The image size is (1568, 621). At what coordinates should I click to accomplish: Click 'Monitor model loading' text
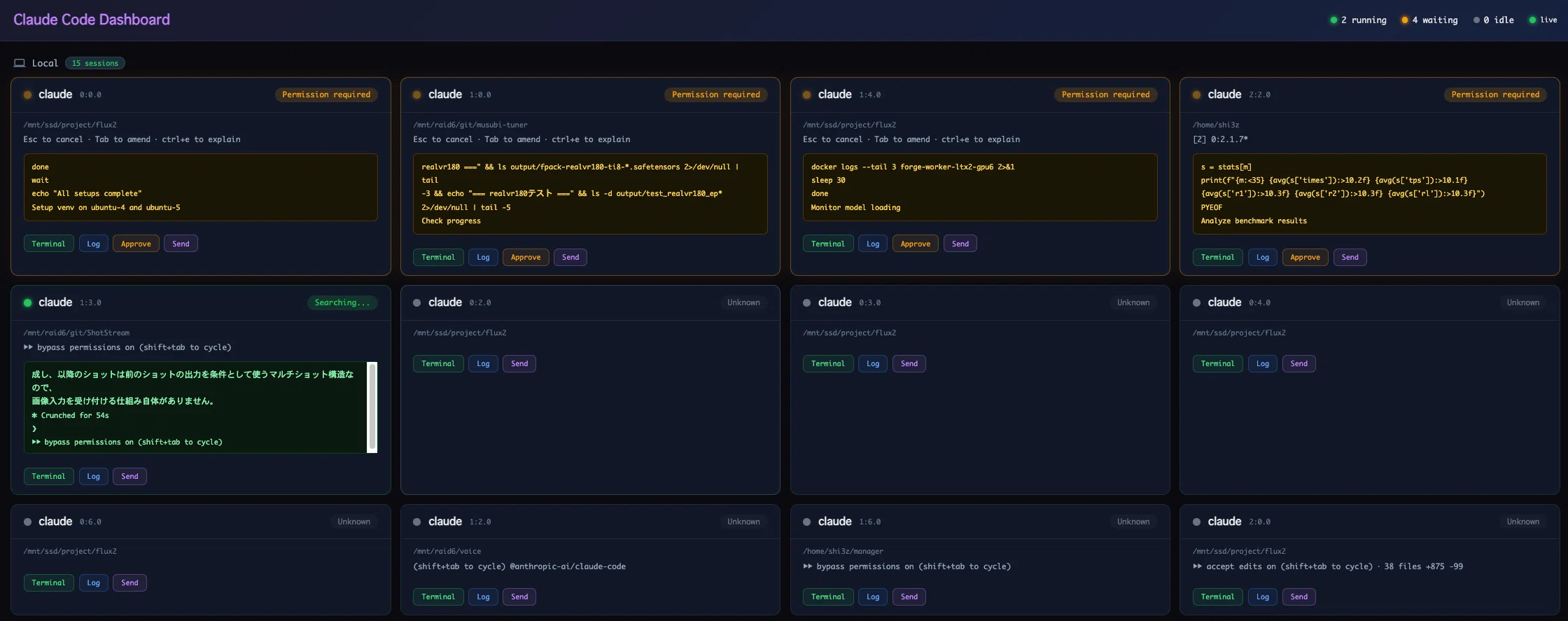[855, 207]
